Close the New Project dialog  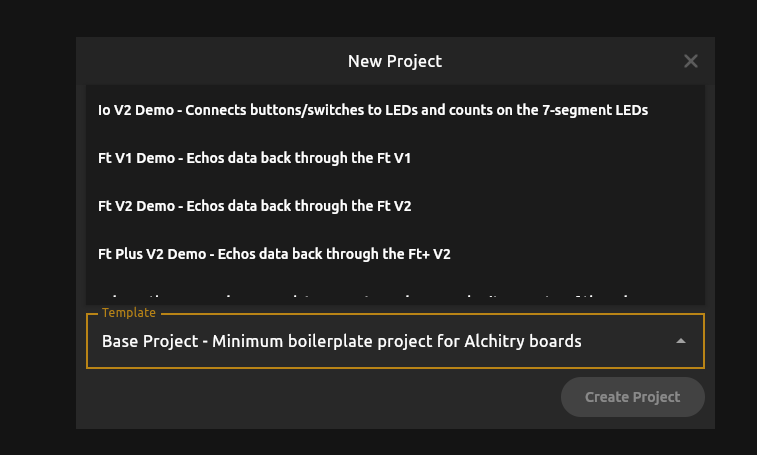point(690,61)
